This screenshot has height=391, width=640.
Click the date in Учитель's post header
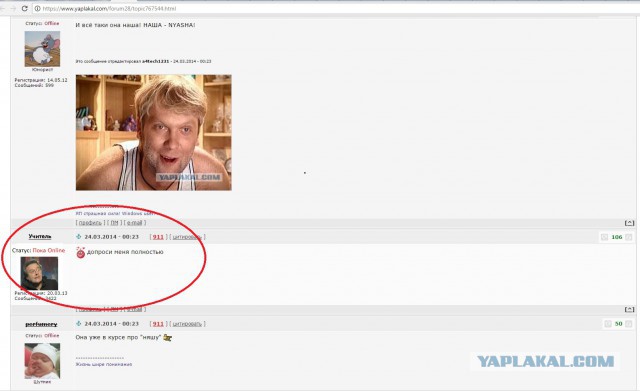point(111,237)
